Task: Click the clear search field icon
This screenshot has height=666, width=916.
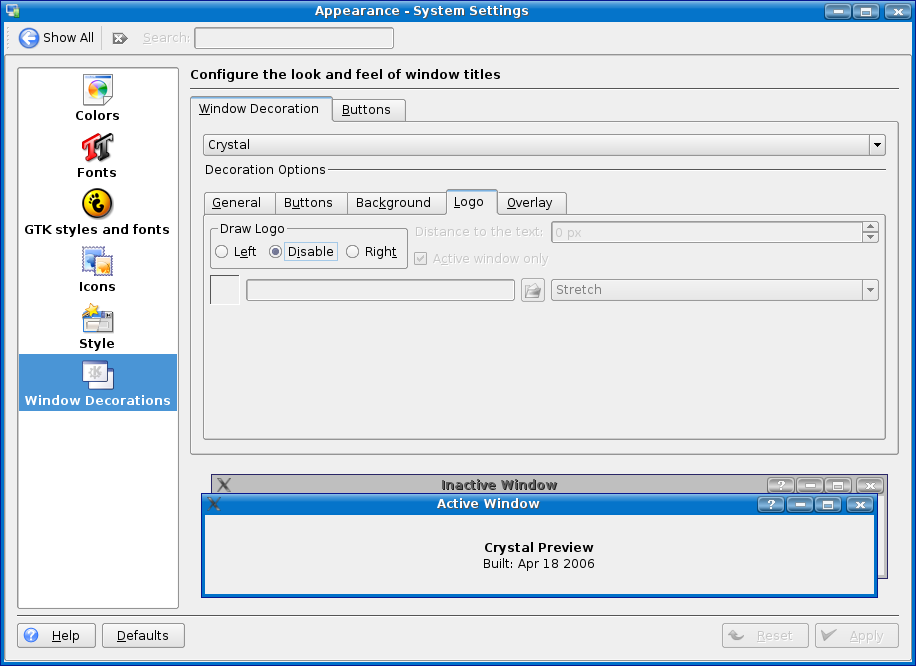Action: point(120,38)
